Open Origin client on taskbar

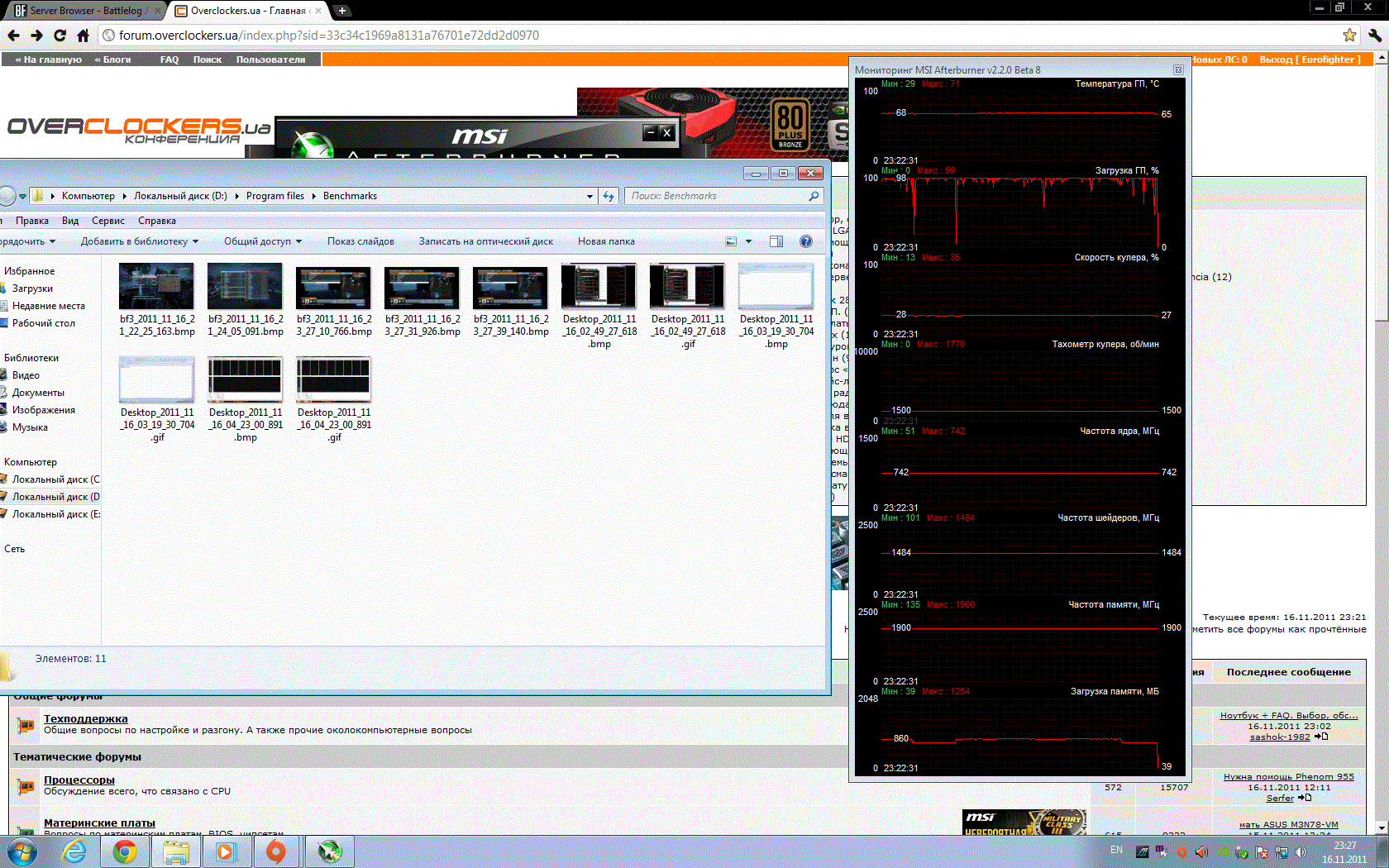pos(276,851)
